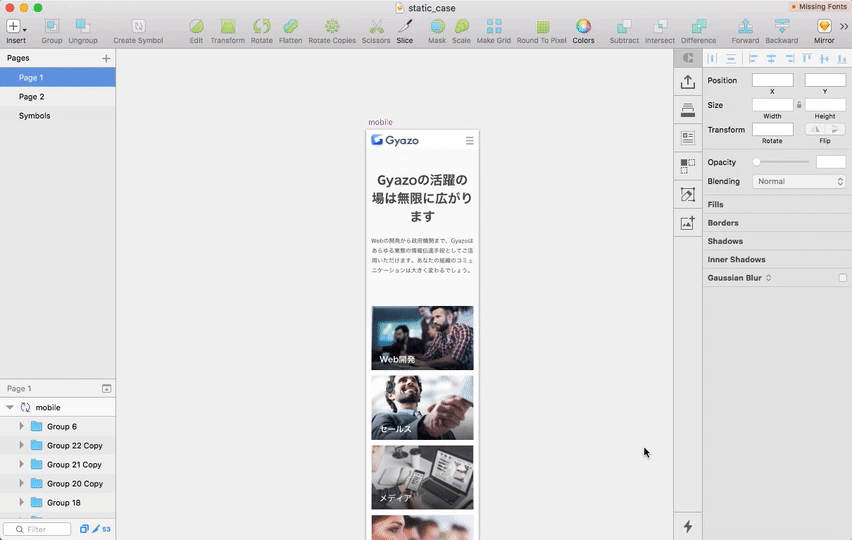Click hamburger menu in Gyazo mockup

tap(469, 141)
